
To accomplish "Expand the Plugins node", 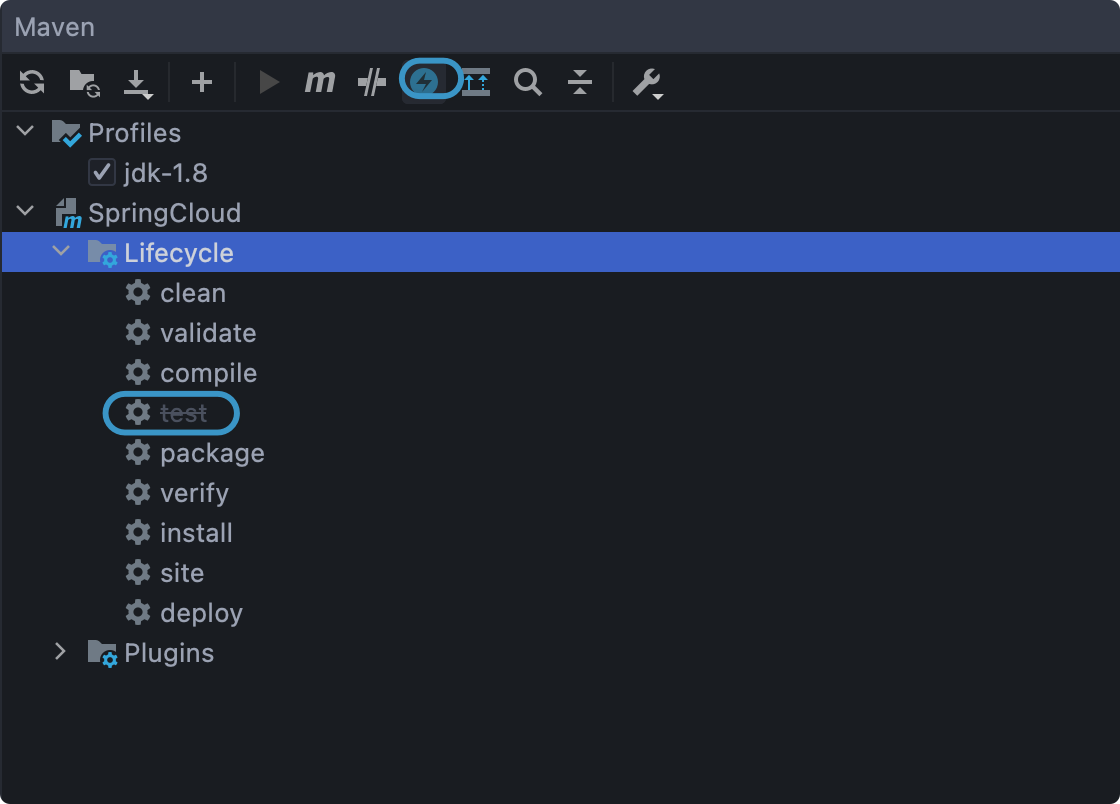I will (x=61, y=652).
